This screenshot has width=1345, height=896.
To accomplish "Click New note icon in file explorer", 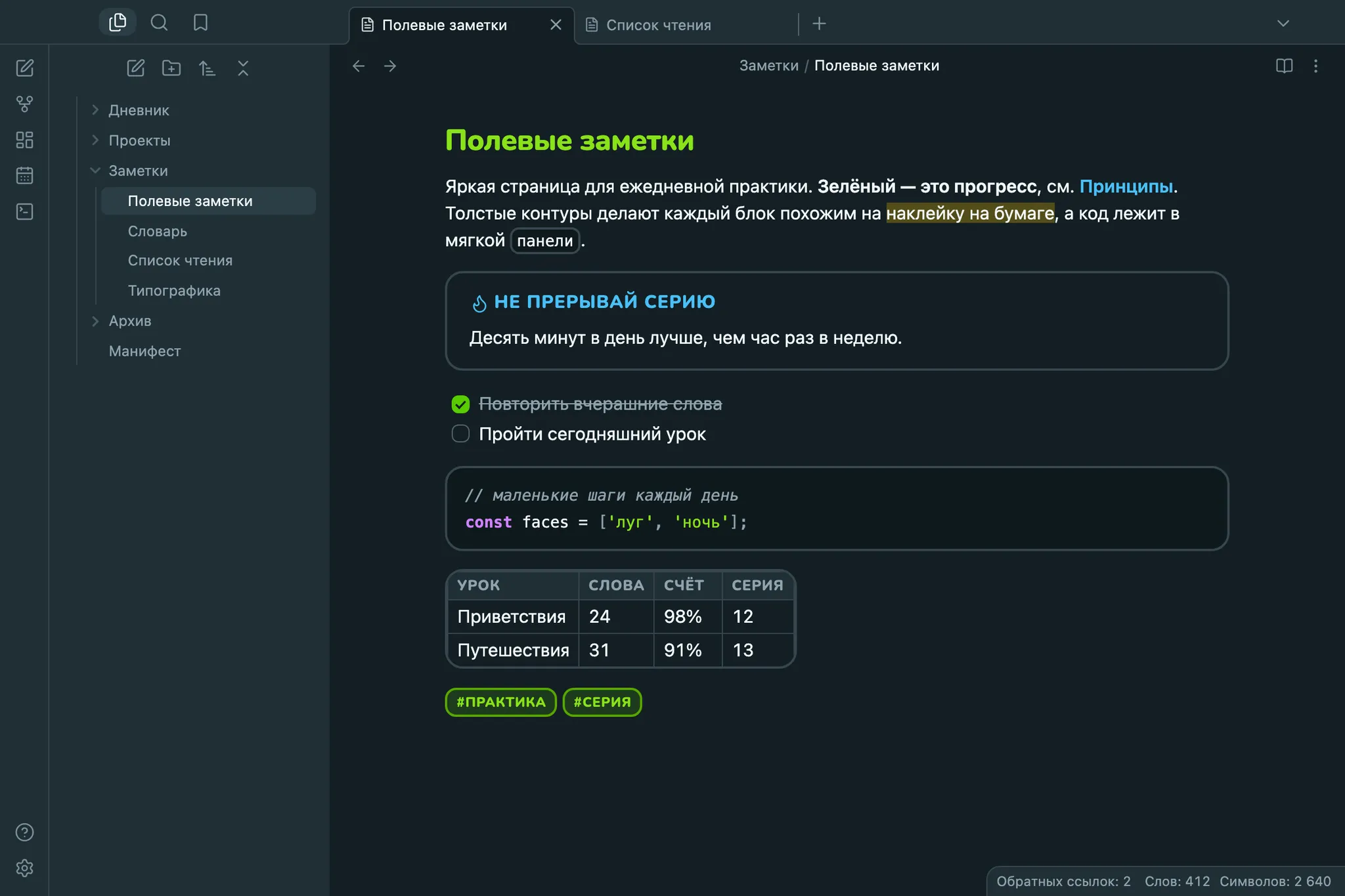I will point(136,68).
